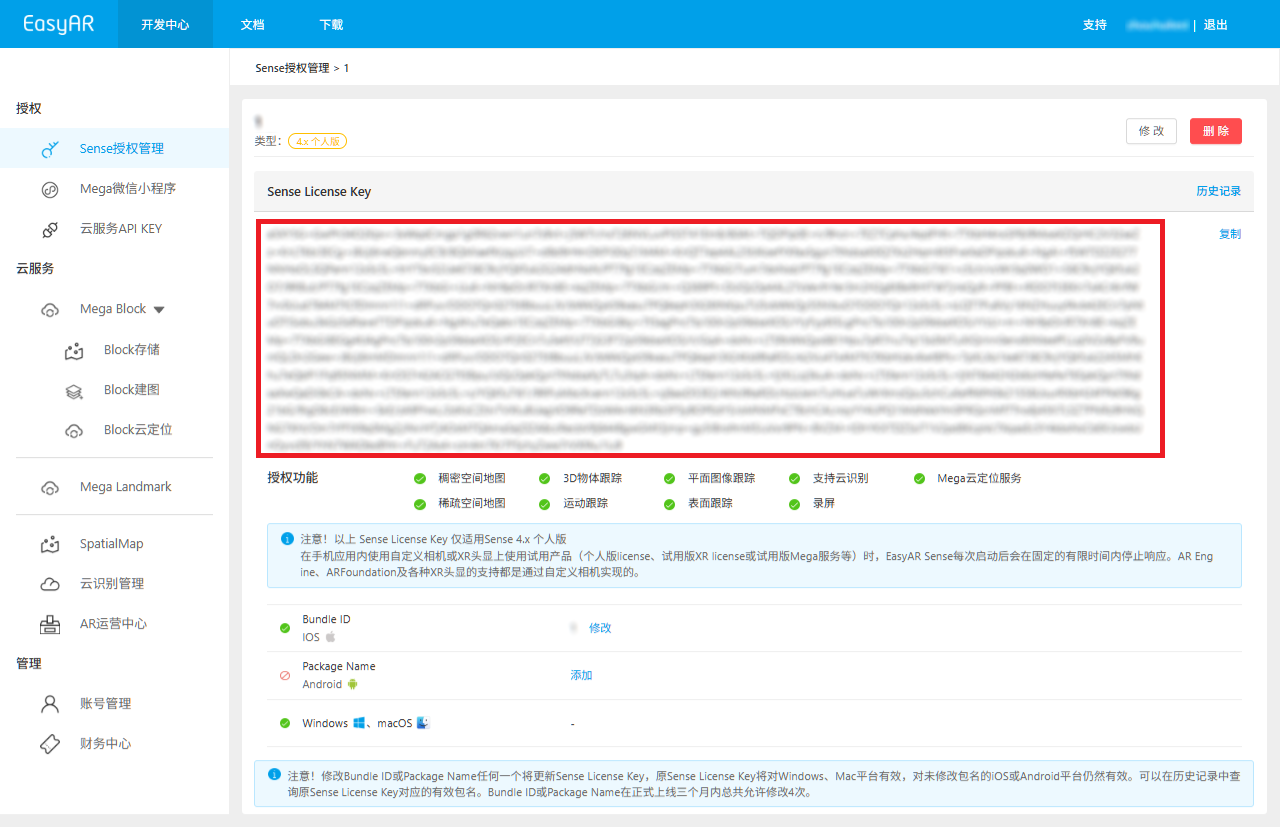Image resolution: width=1280 pixels, height=827 pixels.
Task: Click the Block建图 layers icon
Action: click(x=73, y=390)
